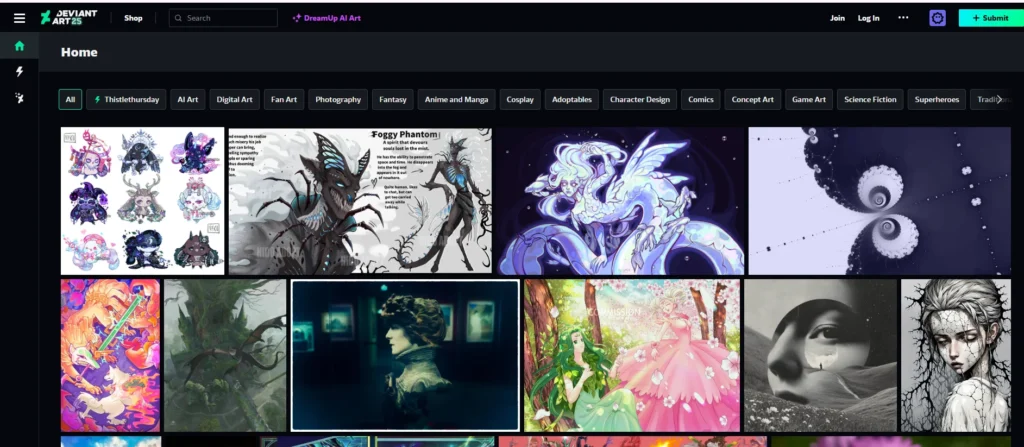Image resolution: width=1024 pixels, height=447 pixels.
Task: Select the Digital Art category
Action: click(x=234, y=99)
